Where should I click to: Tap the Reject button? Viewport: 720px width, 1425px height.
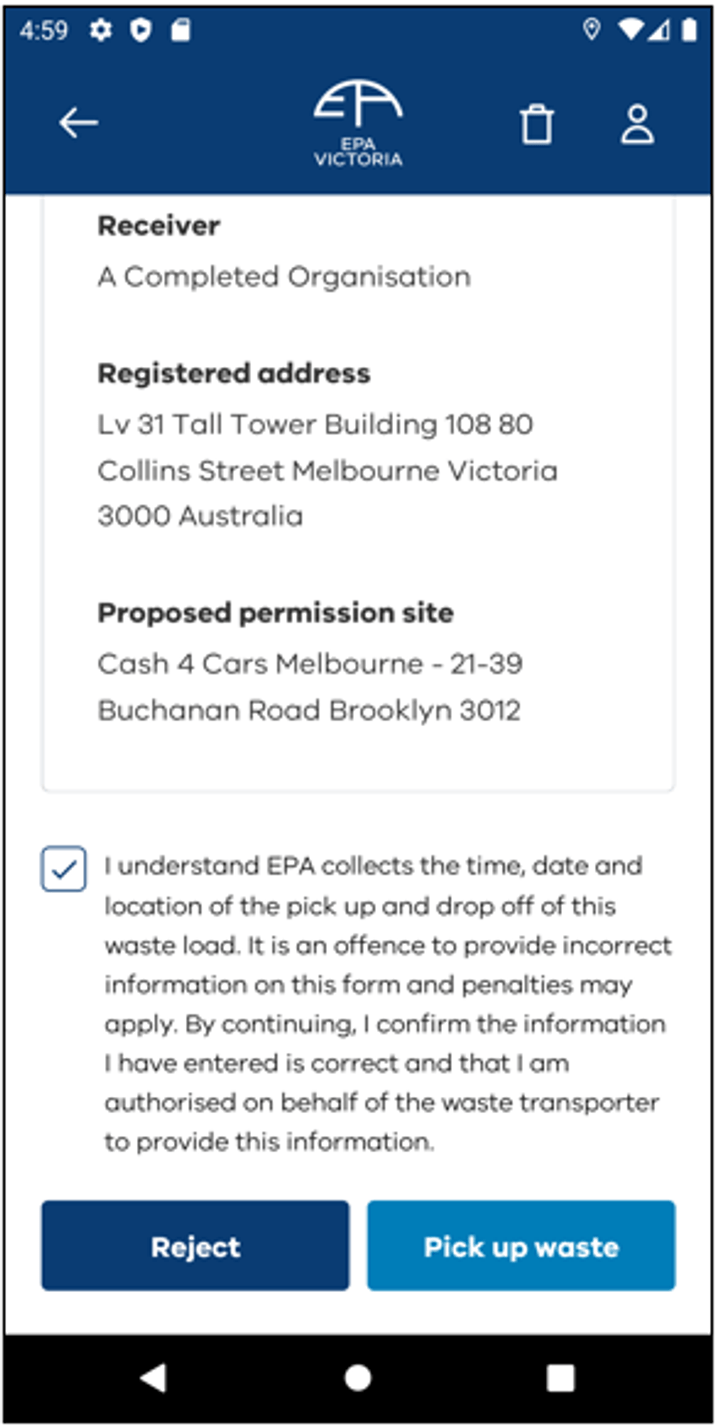click(194, 1246)
